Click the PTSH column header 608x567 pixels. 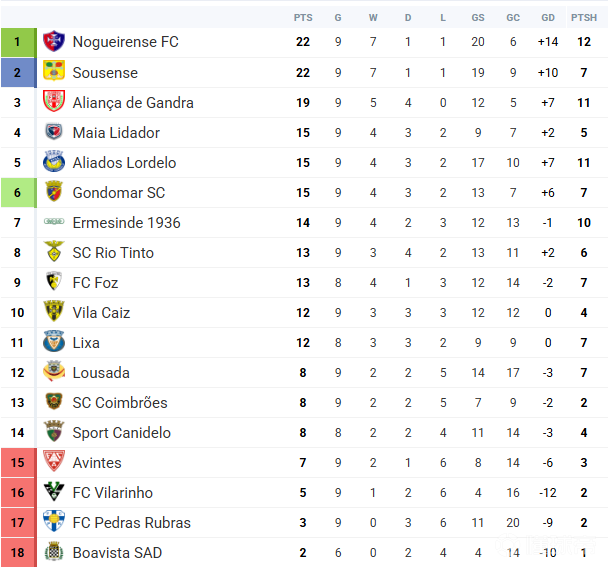(x=584, y=17)
